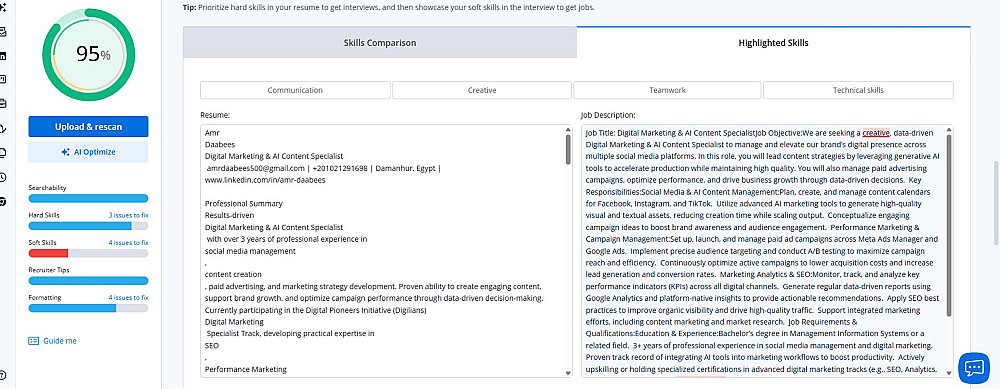This screenshot has width=1000, height=389.
Task: Toggle the Teamwork skill filter
Action: click(x=667, y=90)
